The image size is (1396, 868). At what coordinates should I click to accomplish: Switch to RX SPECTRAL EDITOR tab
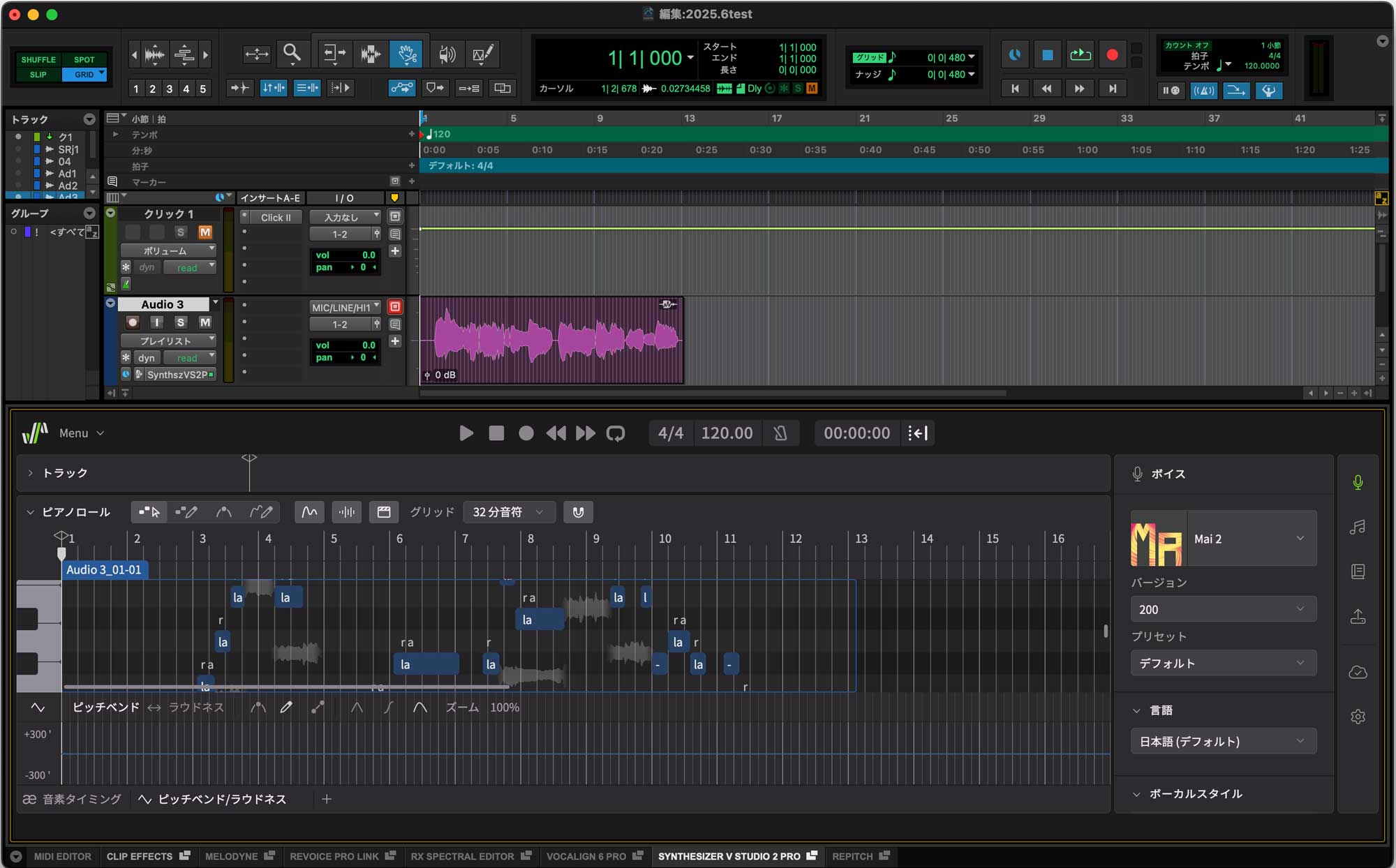[462, 857]
